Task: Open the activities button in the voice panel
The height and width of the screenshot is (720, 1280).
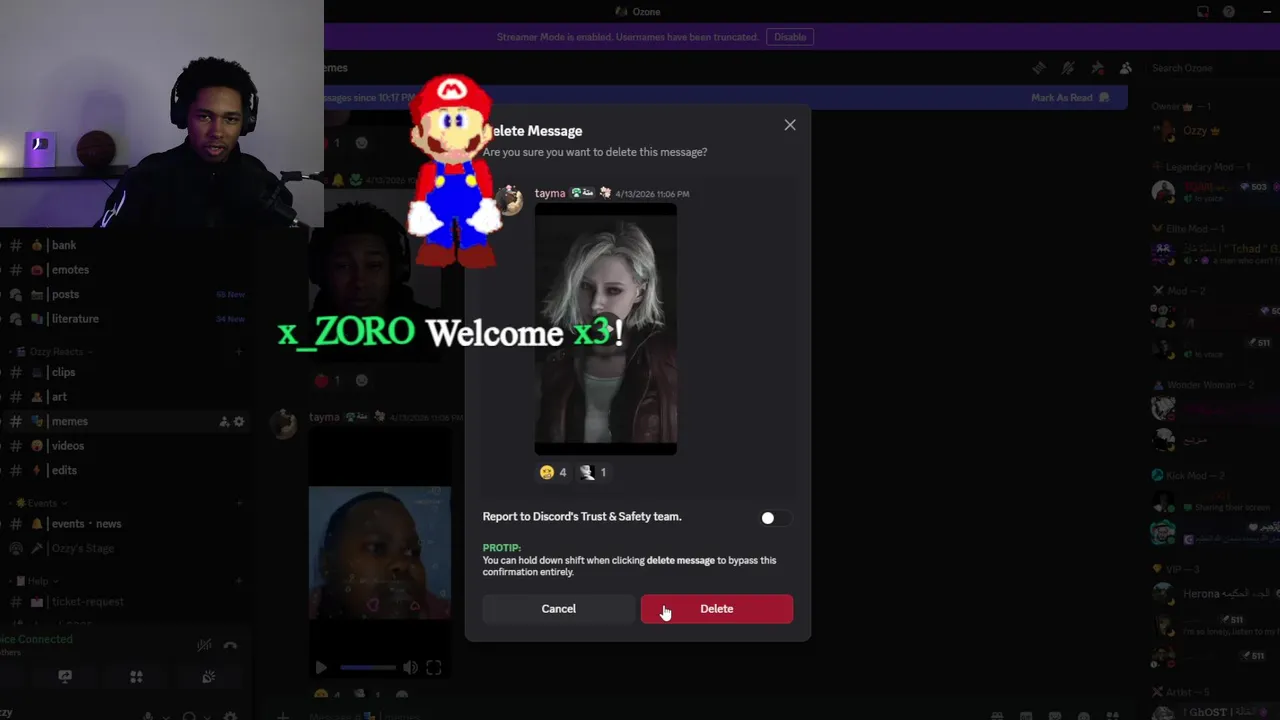Action: point(136,677)
